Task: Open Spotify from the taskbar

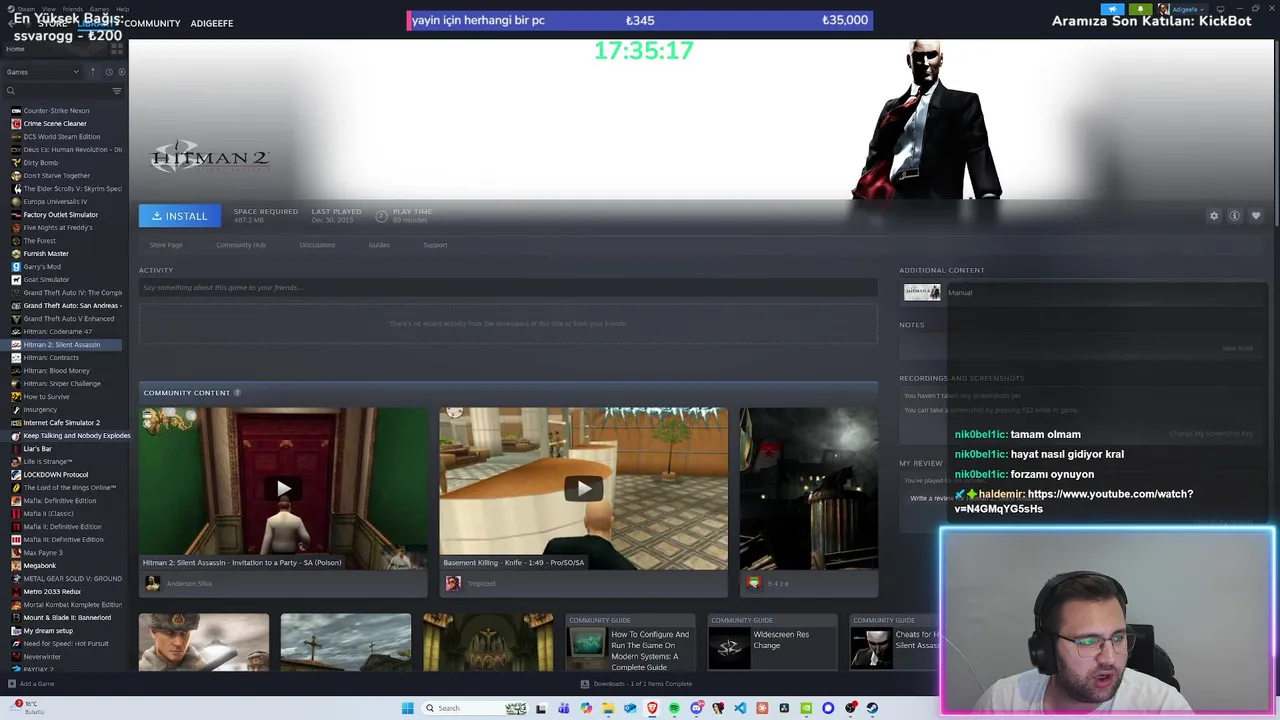Action: [x=675, y=708]
